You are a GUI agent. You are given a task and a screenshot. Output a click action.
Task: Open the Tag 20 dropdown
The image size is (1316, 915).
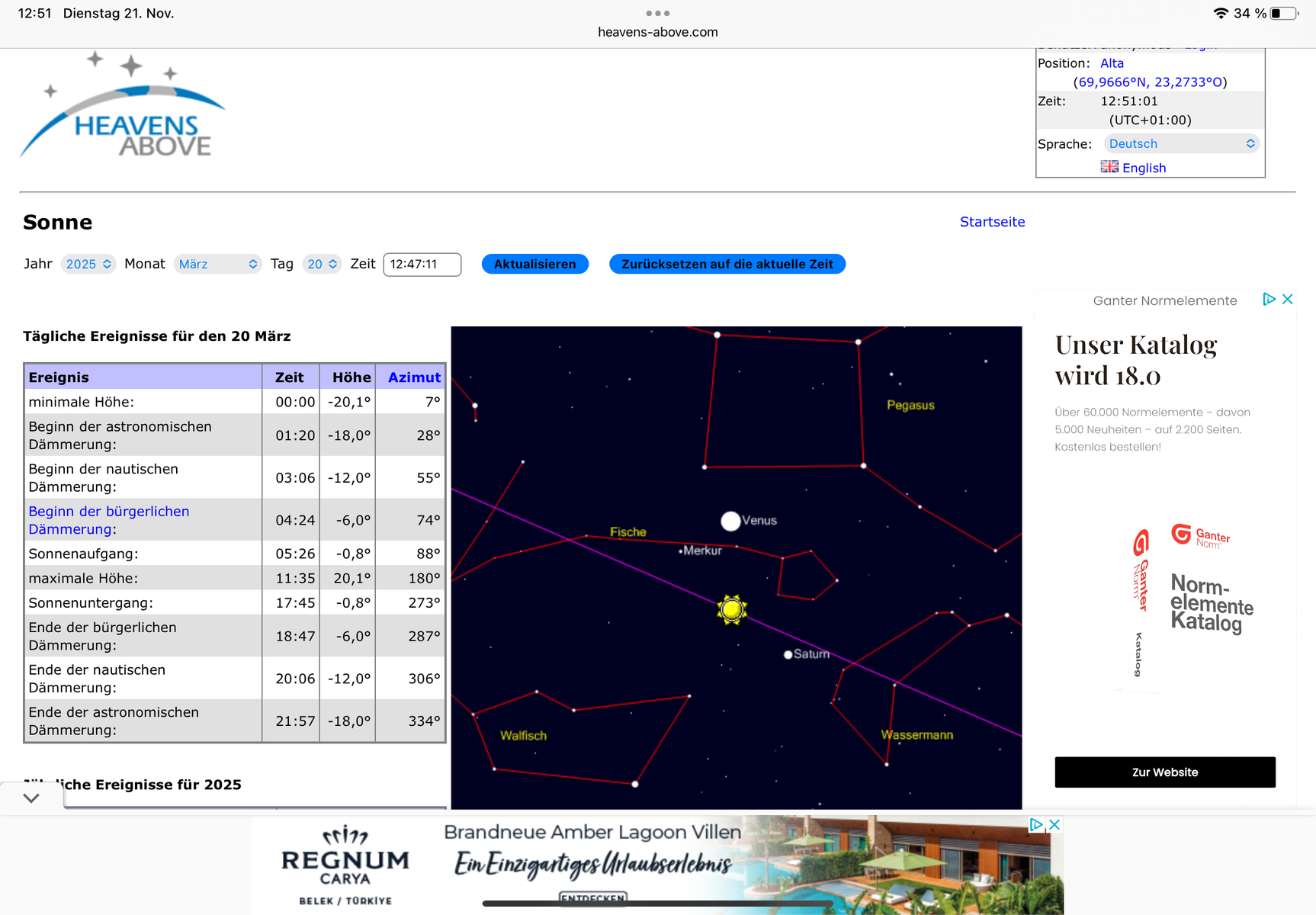tap(322, 264)
